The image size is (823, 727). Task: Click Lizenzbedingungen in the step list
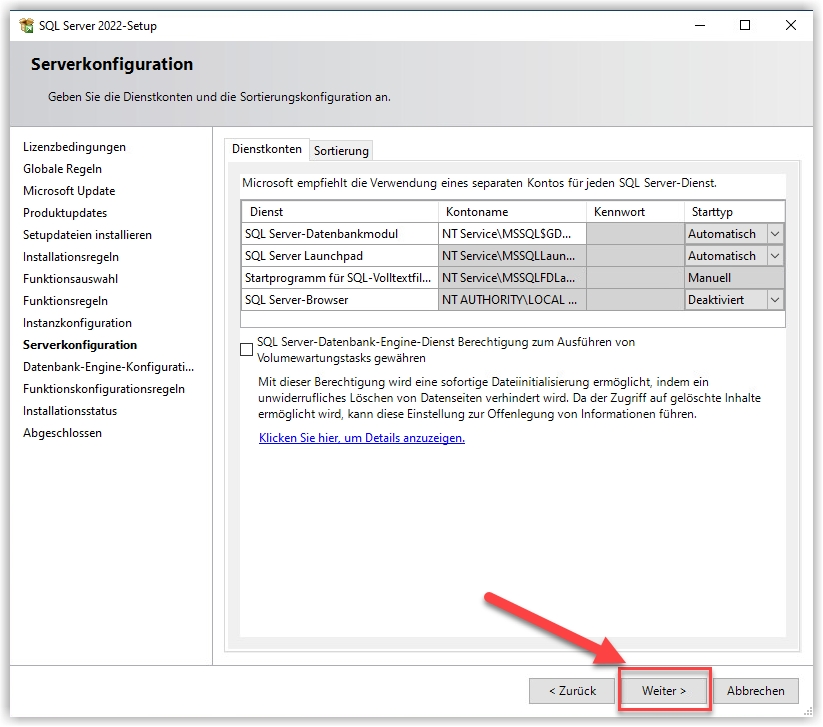pyautogui.click(x=75, y=147)
